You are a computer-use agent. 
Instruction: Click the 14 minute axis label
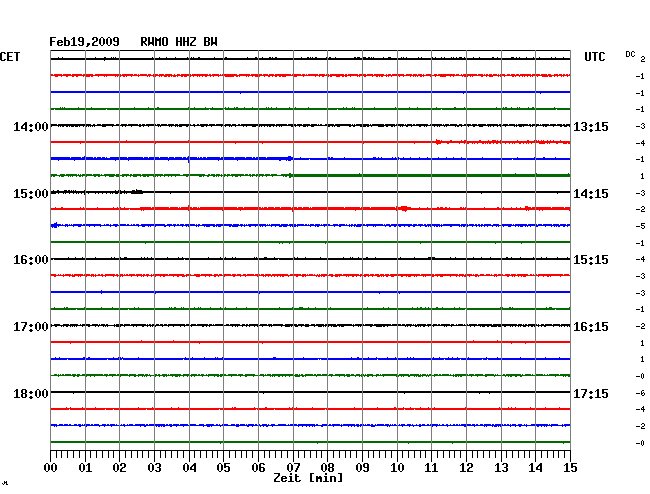[x=535, y=467]
